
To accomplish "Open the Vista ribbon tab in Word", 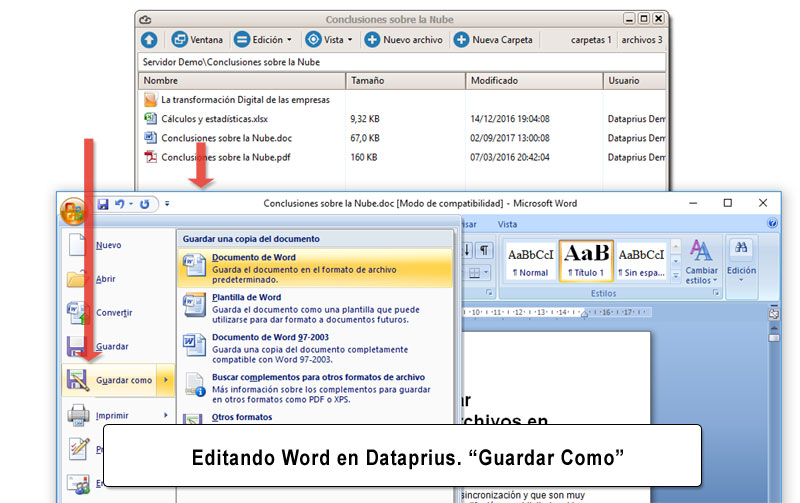I will tap(507, 224).
